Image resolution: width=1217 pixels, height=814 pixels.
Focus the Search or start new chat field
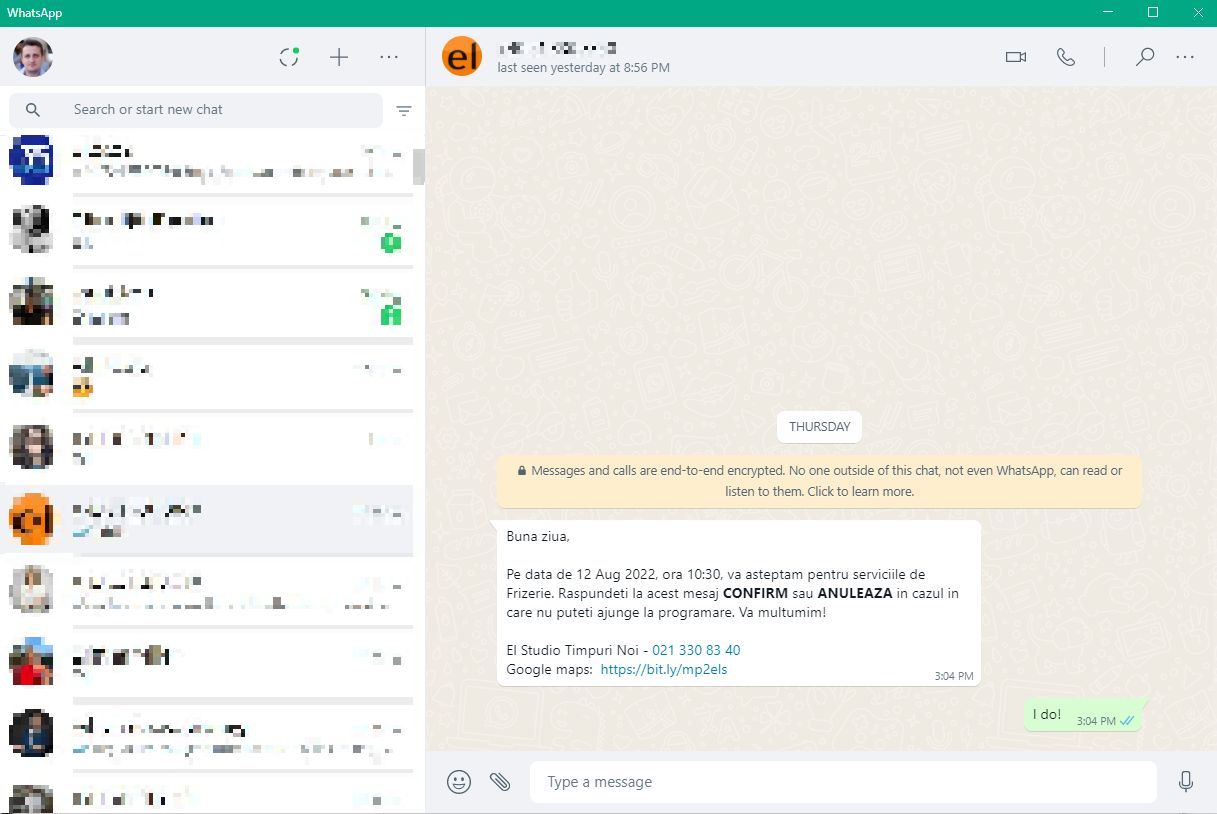click(x=196, y=110)
